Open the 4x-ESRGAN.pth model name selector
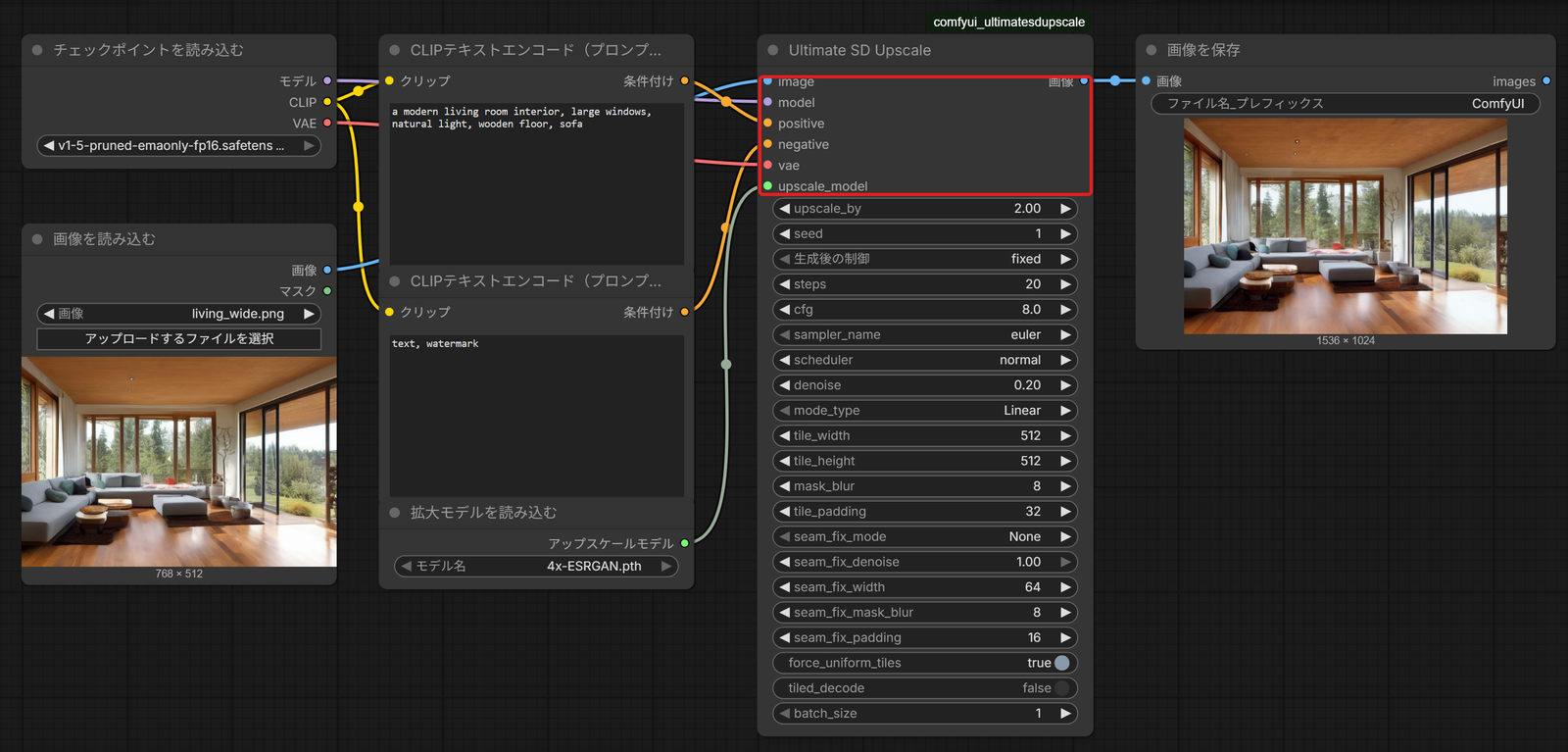This screenshot has height=752, width=1568. point(536,566)
